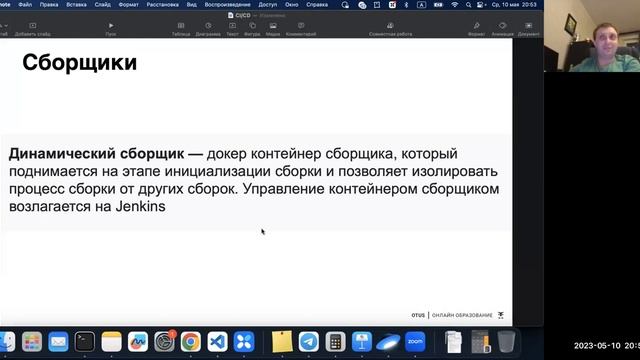
Task: Click the CI/CD document title
Action: pyautogui.click(x=242, y=15)
